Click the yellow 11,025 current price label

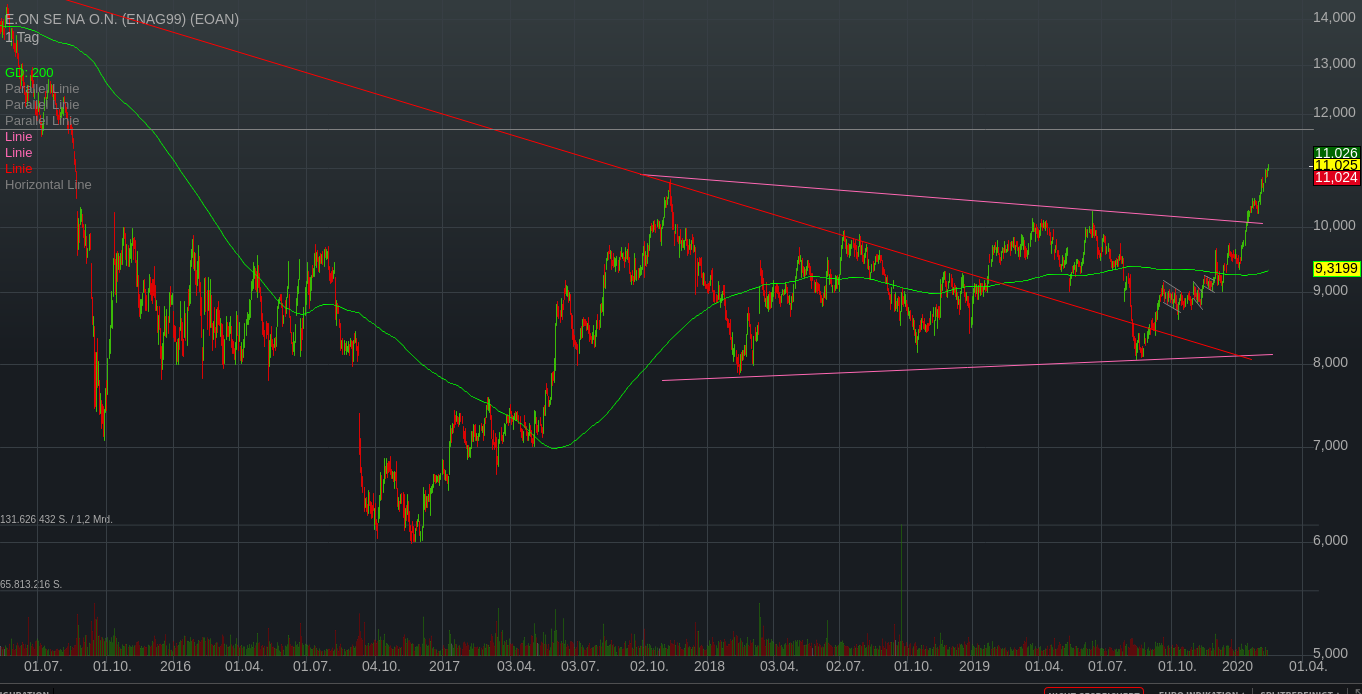[x=1336, y=165]
